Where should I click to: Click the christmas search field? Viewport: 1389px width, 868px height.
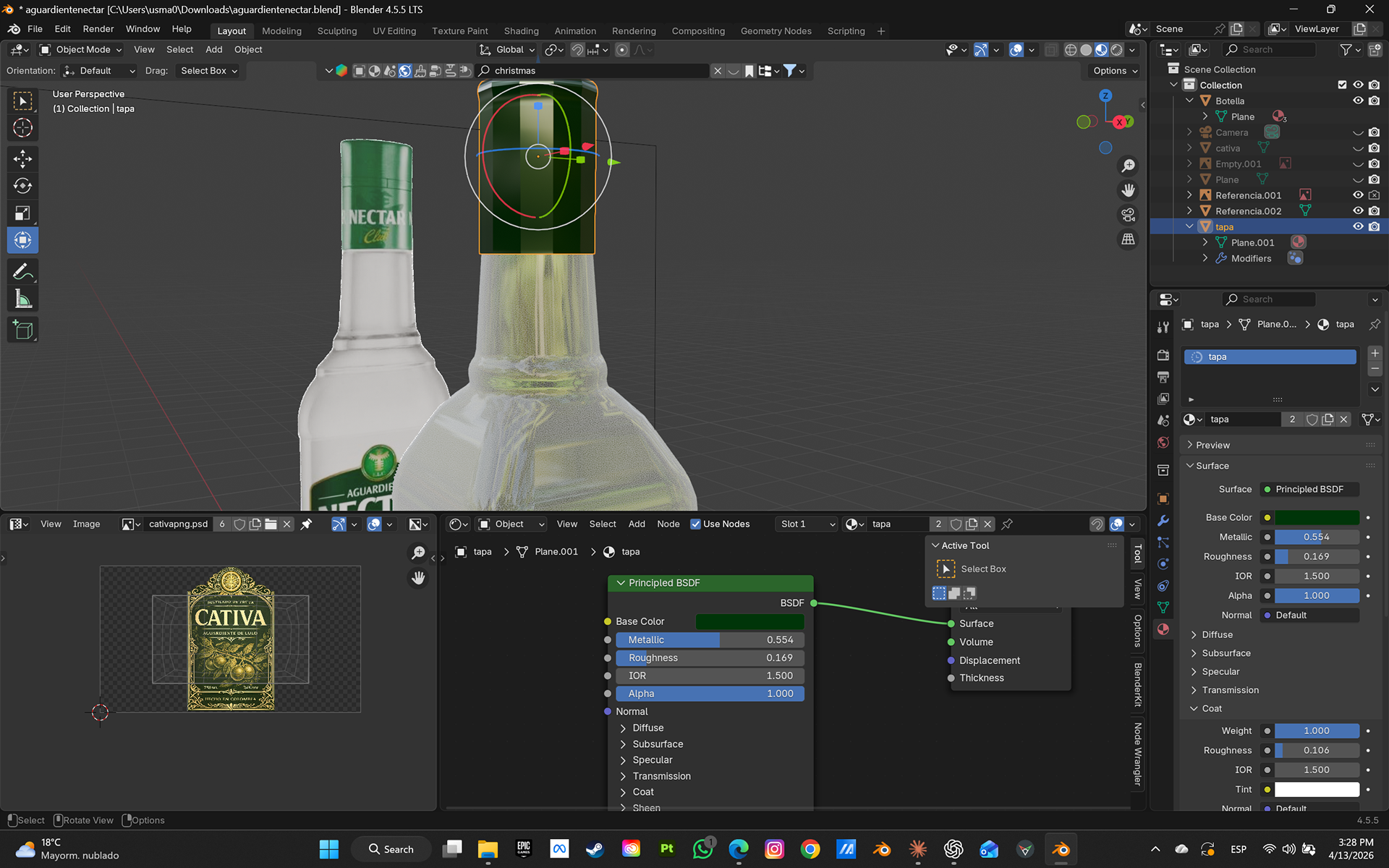coord(593,70)
